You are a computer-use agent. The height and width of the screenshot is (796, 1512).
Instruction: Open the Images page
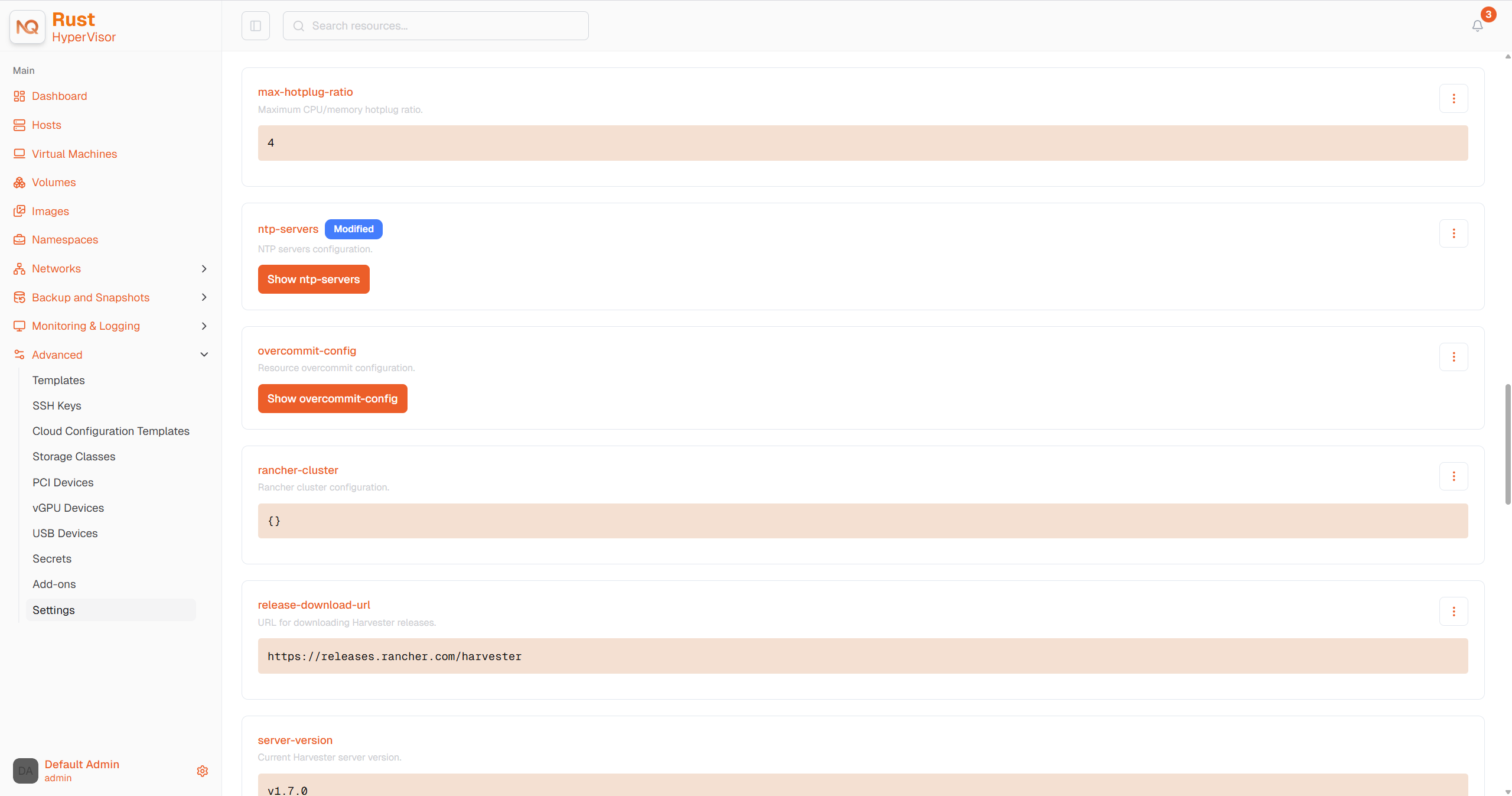point(50,211)
